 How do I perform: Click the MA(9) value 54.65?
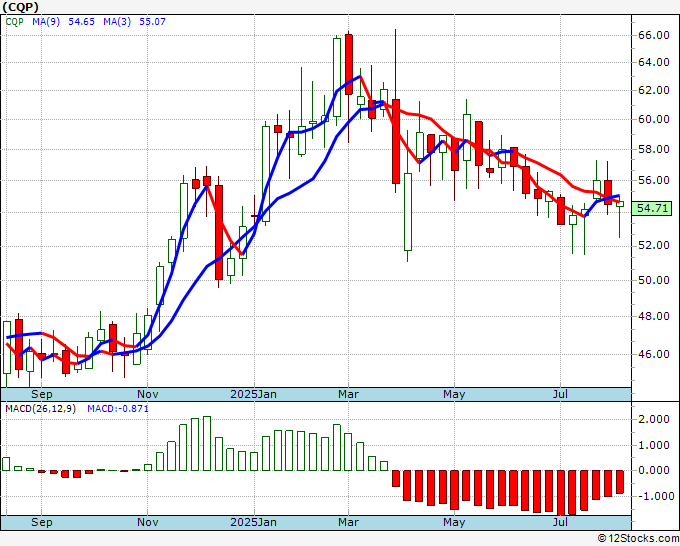pos(82,22)
